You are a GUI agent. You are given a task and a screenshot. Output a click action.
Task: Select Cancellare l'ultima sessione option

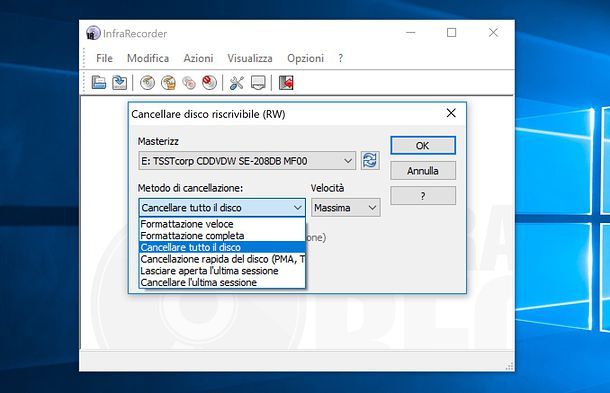222,282
